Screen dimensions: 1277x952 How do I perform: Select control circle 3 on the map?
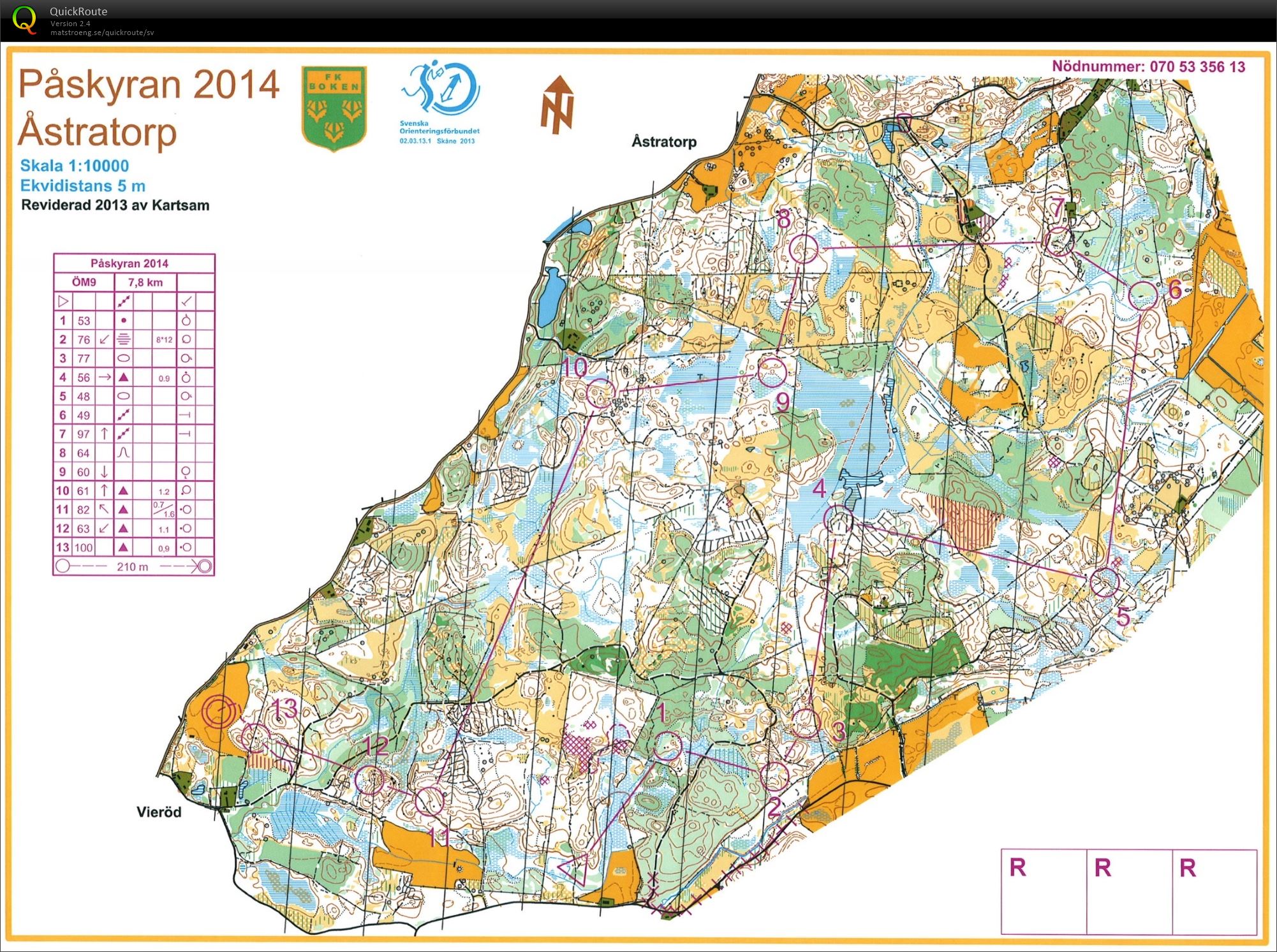(805, 722)
